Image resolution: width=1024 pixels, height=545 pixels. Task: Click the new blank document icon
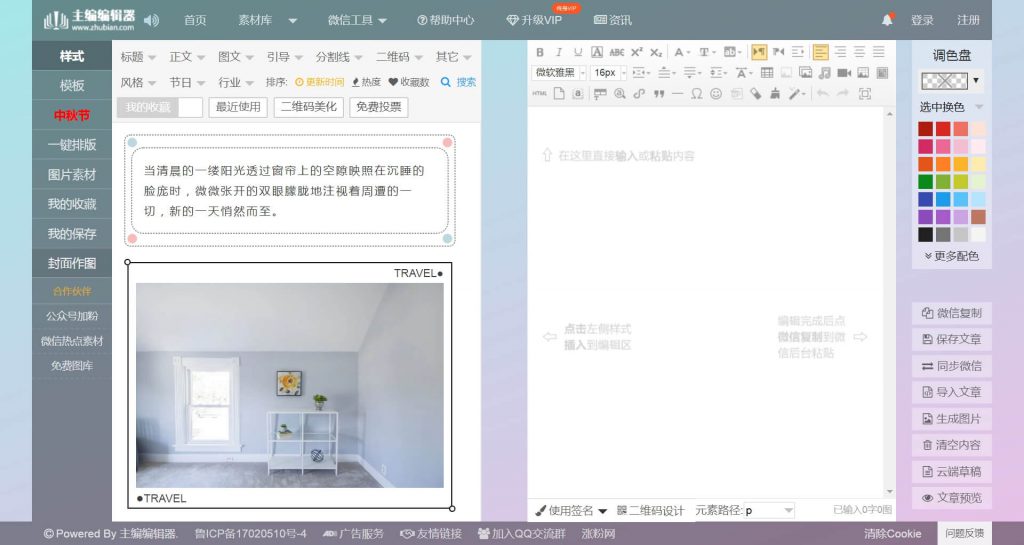[x=559, y=93]
